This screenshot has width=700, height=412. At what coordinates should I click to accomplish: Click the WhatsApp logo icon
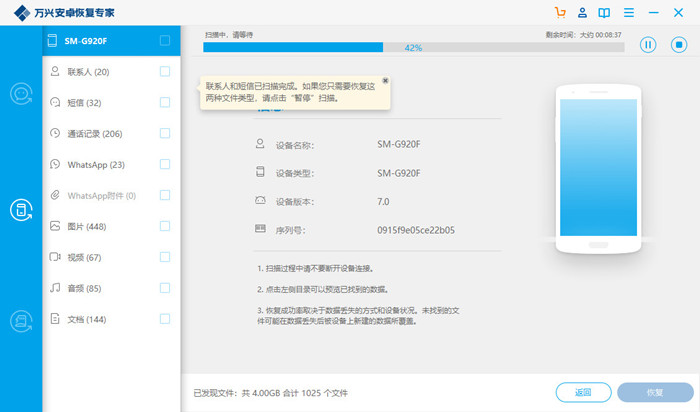pos(55,164)
